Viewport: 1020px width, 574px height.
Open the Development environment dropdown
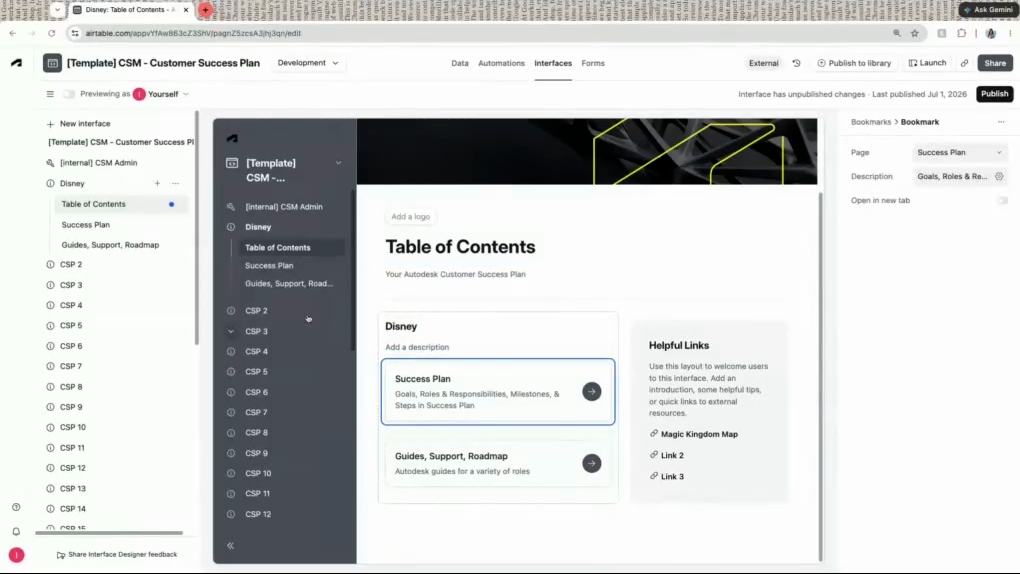pos(308,63)
